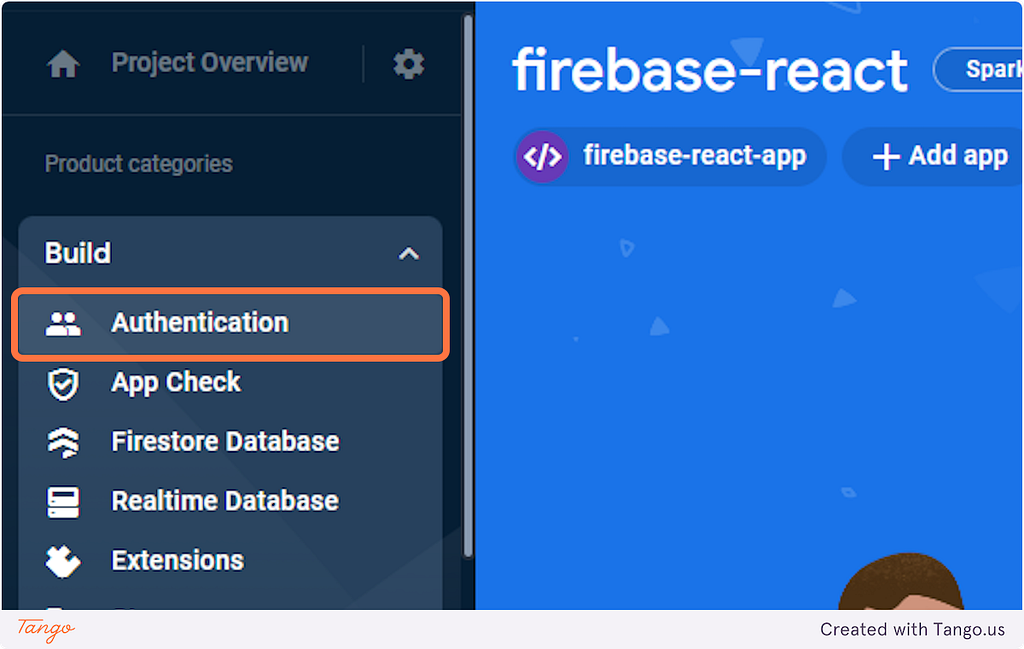Click the Add app button
Image resolution: width=1024 pixels, height=649 pixels.
[933, 157]
